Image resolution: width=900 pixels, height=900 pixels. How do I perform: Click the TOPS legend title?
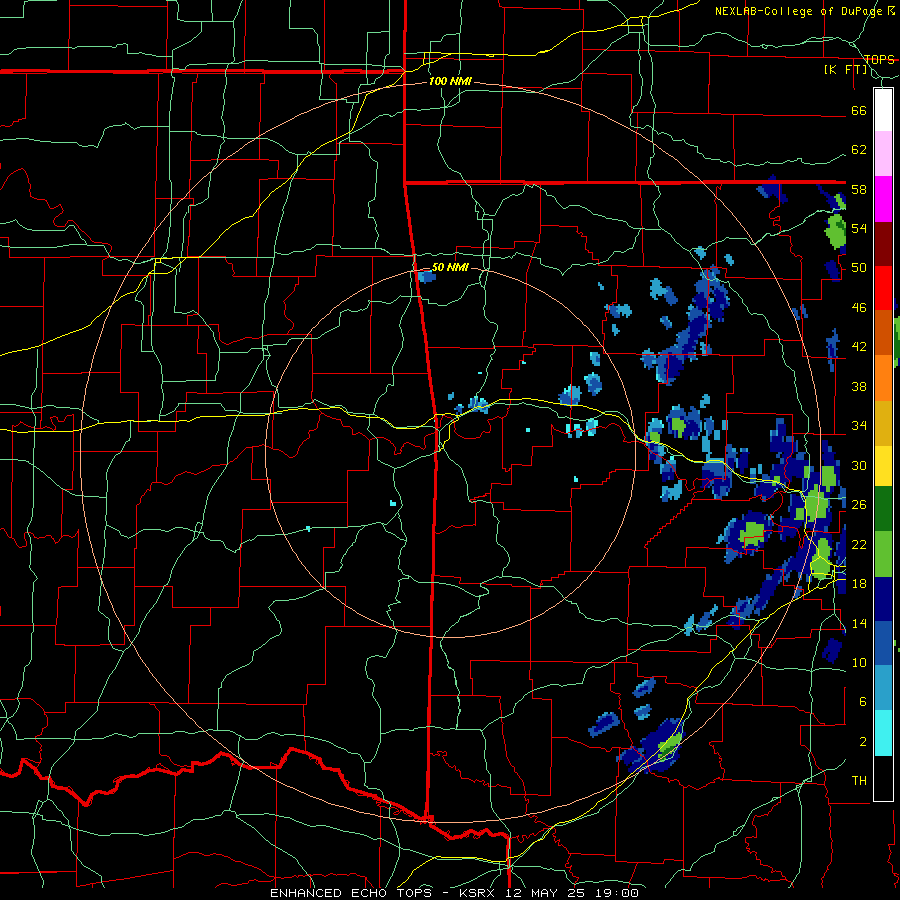[879, 59]
